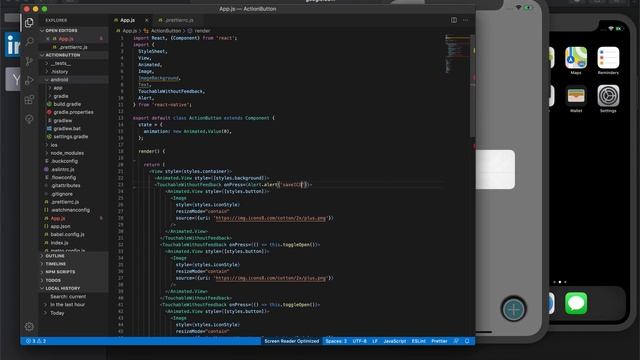The width and height of the screenshot is (640, 360).
Task: Open app.json in the explorer
Action: click(73, 227)
